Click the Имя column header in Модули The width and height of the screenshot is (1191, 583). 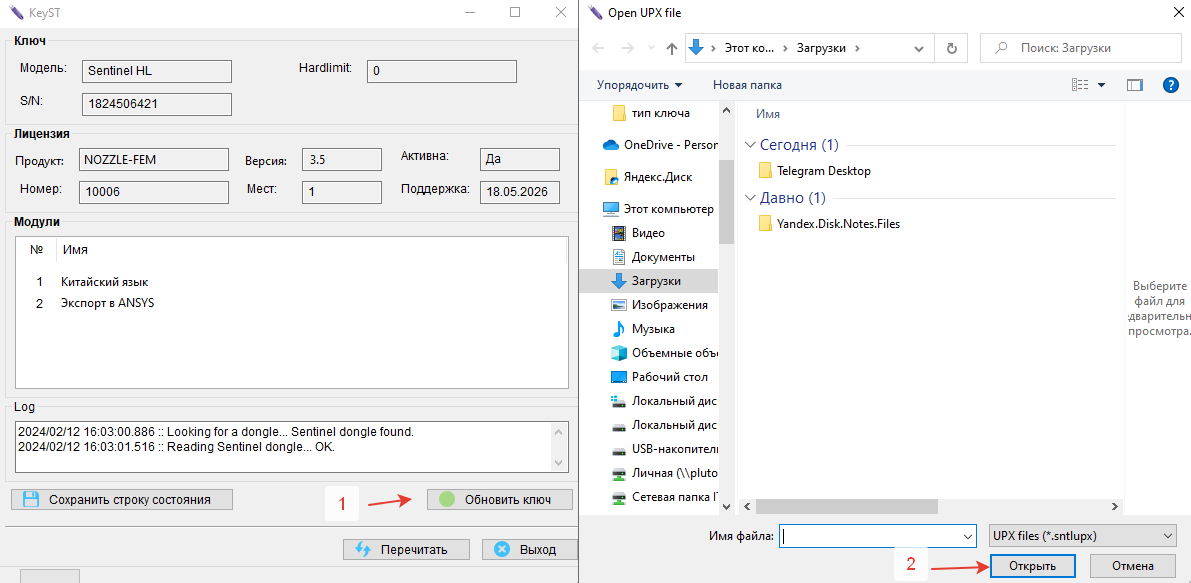(75, 249)
